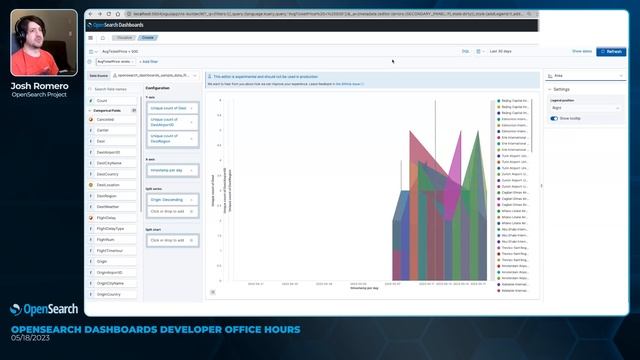Click the resize handle beside the Settings panel
Viewport: 640px width, 360px height.
[x=542, y=186]
